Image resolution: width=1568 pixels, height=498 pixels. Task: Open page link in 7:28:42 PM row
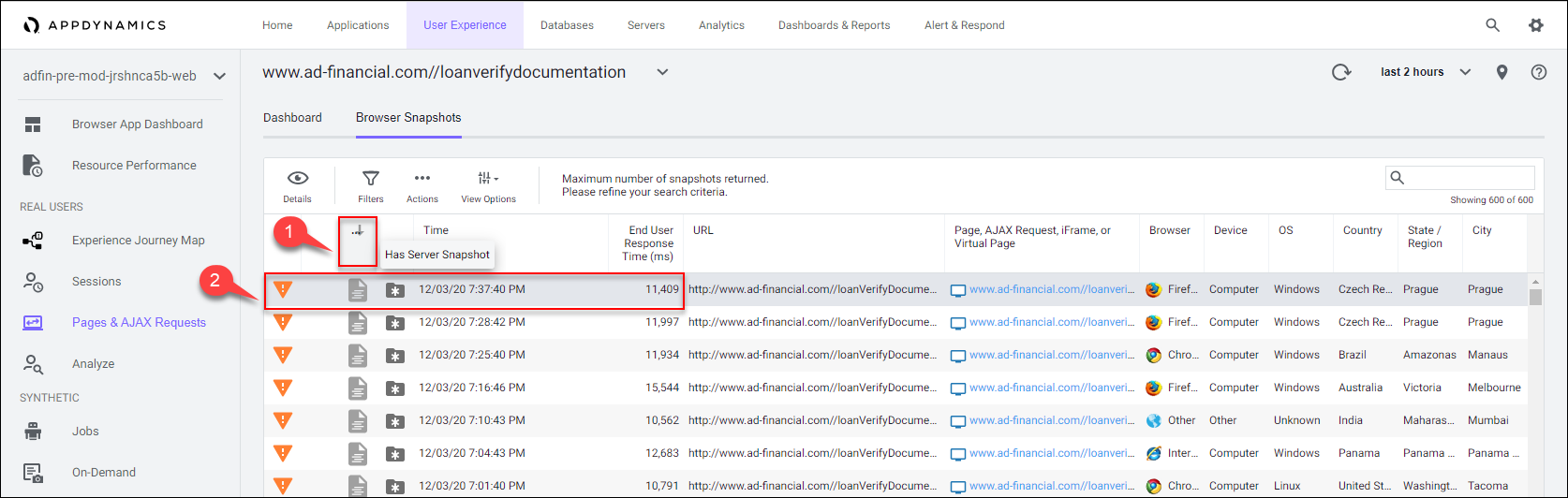(x=1051, y=322)
